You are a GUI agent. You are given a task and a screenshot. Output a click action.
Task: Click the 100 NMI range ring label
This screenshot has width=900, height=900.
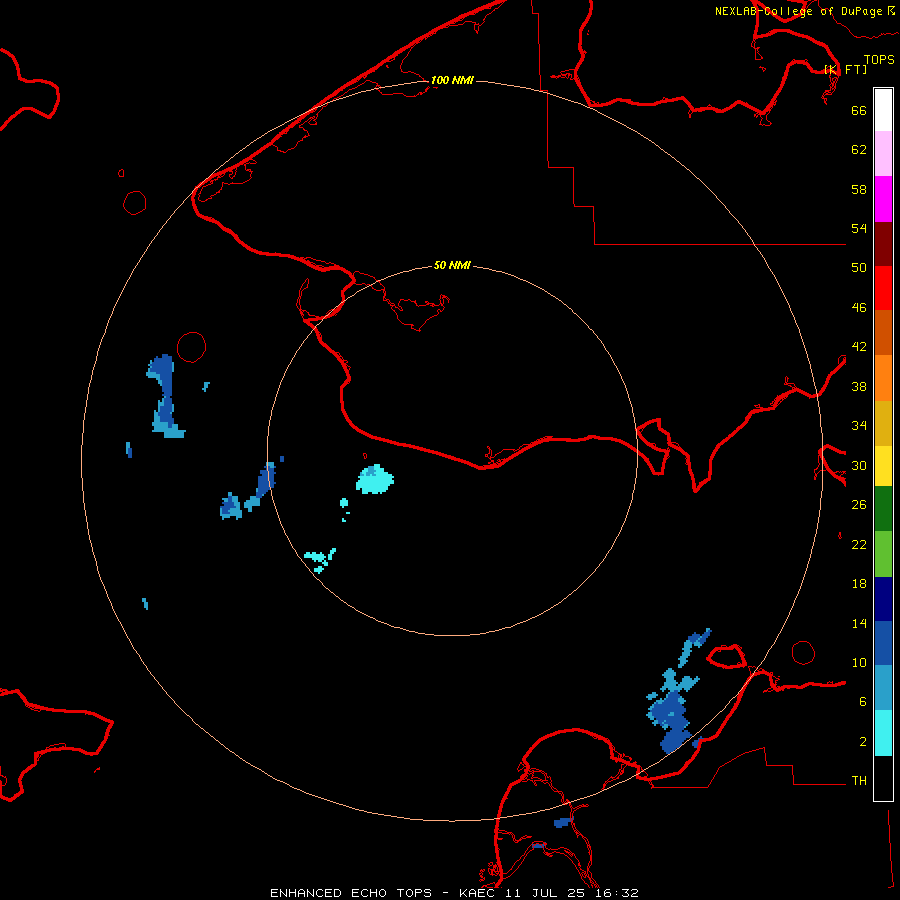coord(452,80)
